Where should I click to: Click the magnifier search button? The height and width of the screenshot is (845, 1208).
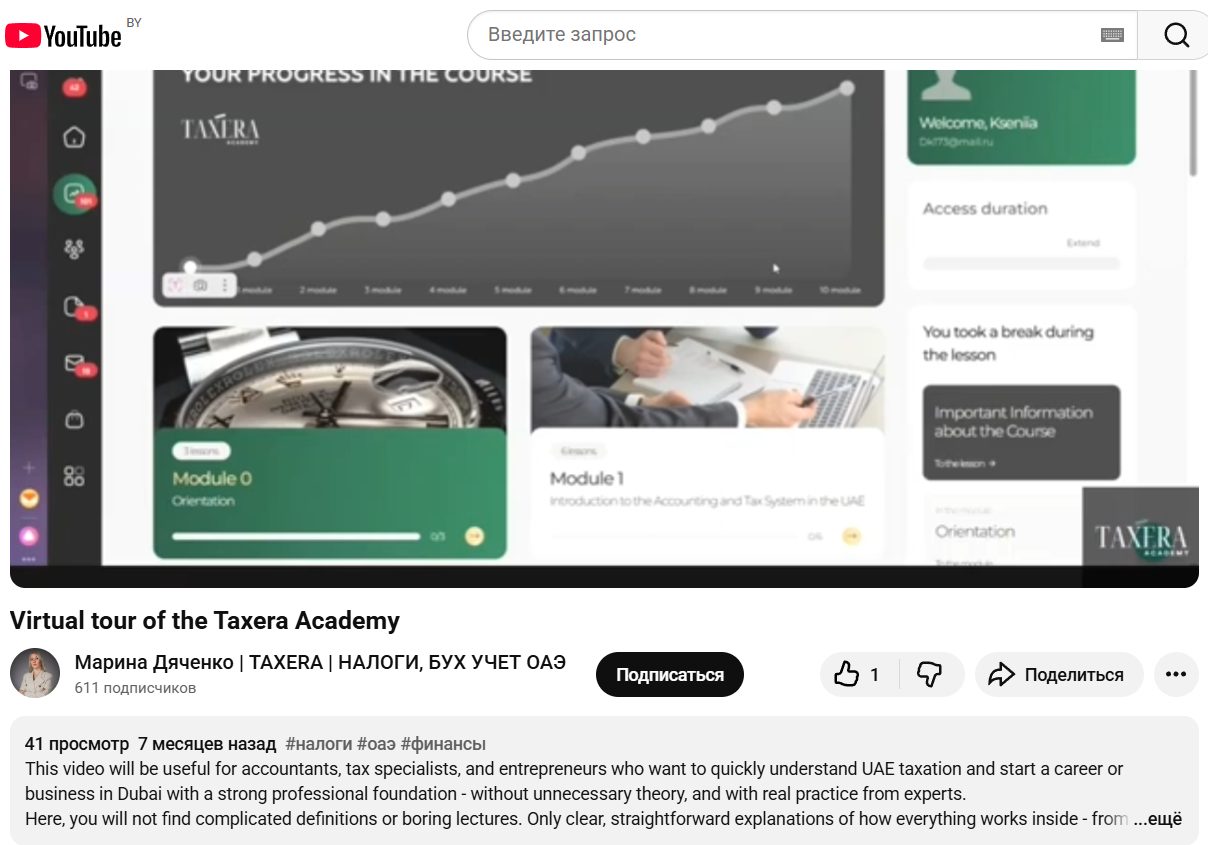(x=1176, y=35)
